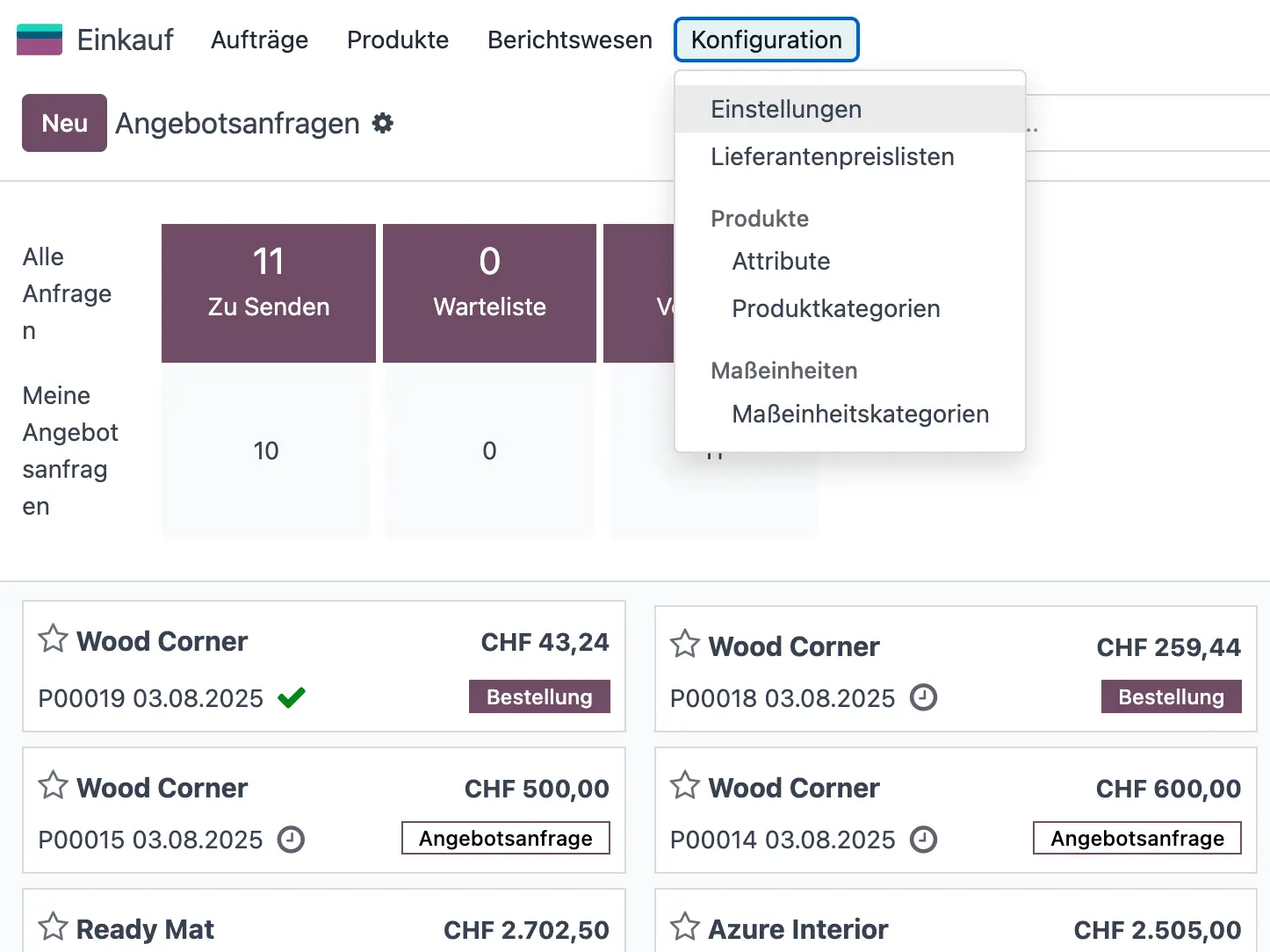Select Maßeinheitskategorien menu entry
Viewport: 1270px width, 952px height.
[860, 414]
